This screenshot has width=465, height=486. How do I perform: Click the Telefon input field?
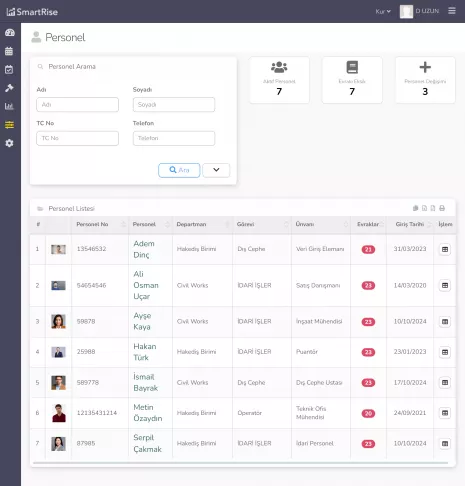tap(174, 138)
